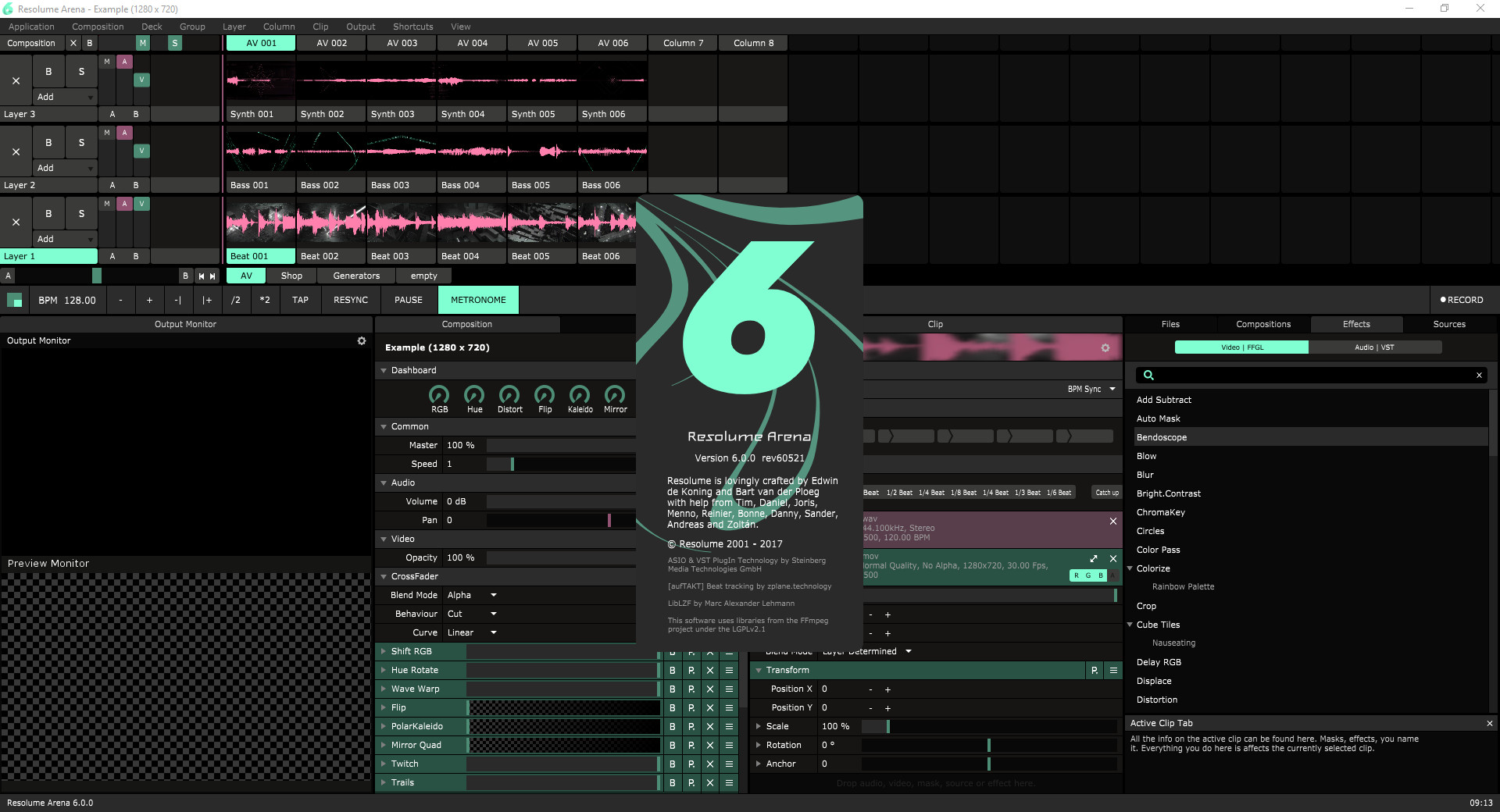
Task: Start recording with RECORD button
Action: (x=1462, y=300)
